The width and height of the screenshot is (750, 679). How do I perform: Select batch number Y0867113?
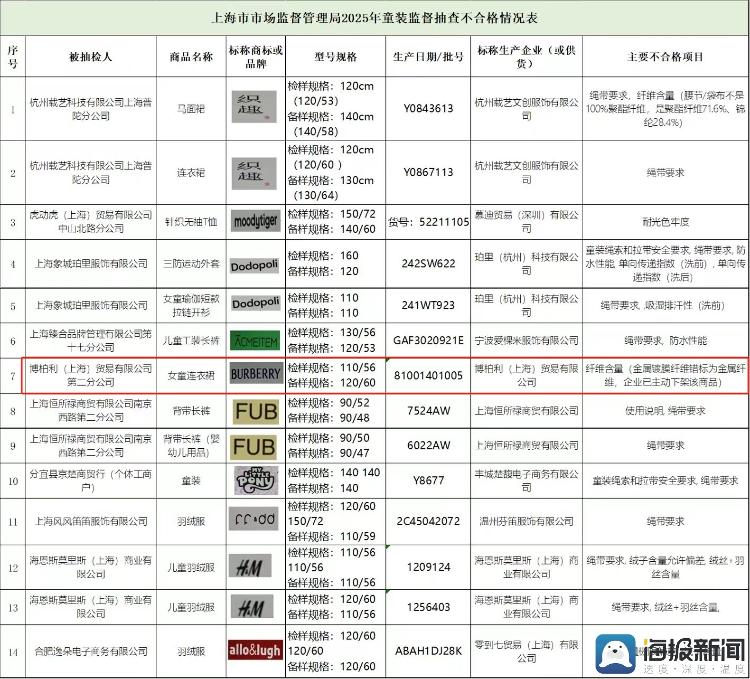pos(428,172)
